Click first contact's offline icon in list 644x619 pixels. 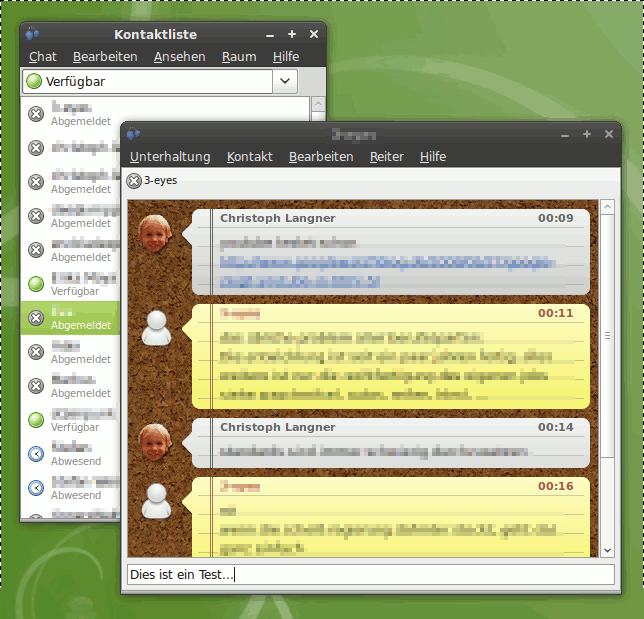pyautogui.click(x=36, y=114)
